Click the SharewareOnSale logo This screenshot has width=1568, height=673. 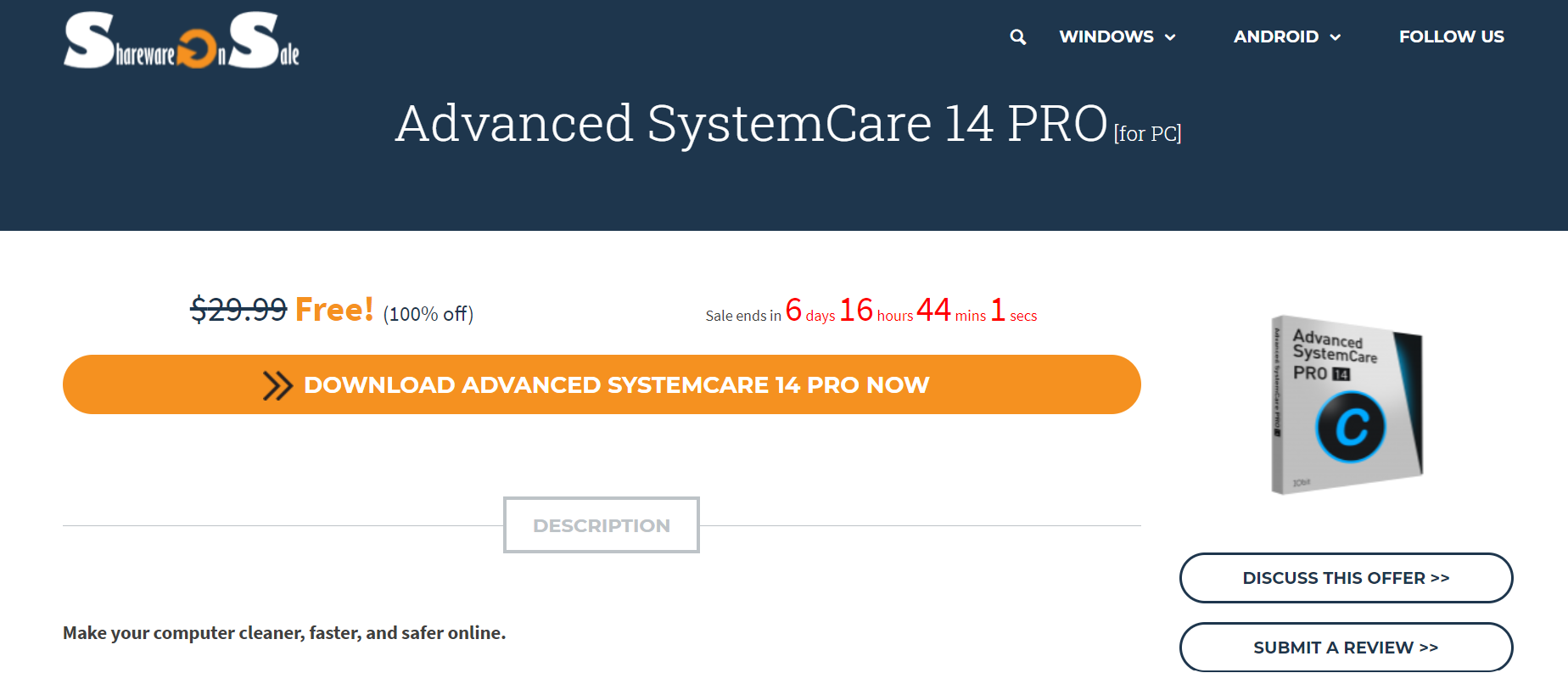click(x=182, y=40)
